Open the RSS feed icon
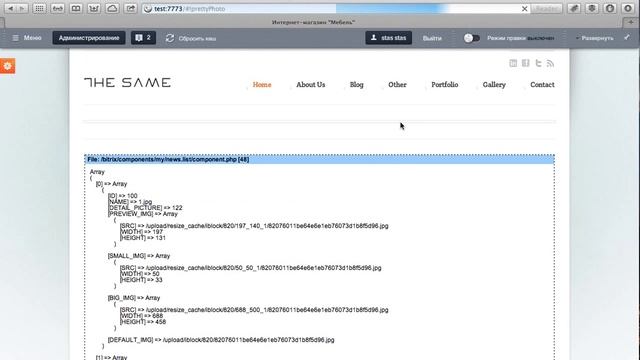This screenshot has width=640, height=360. (x=551, y=63)
